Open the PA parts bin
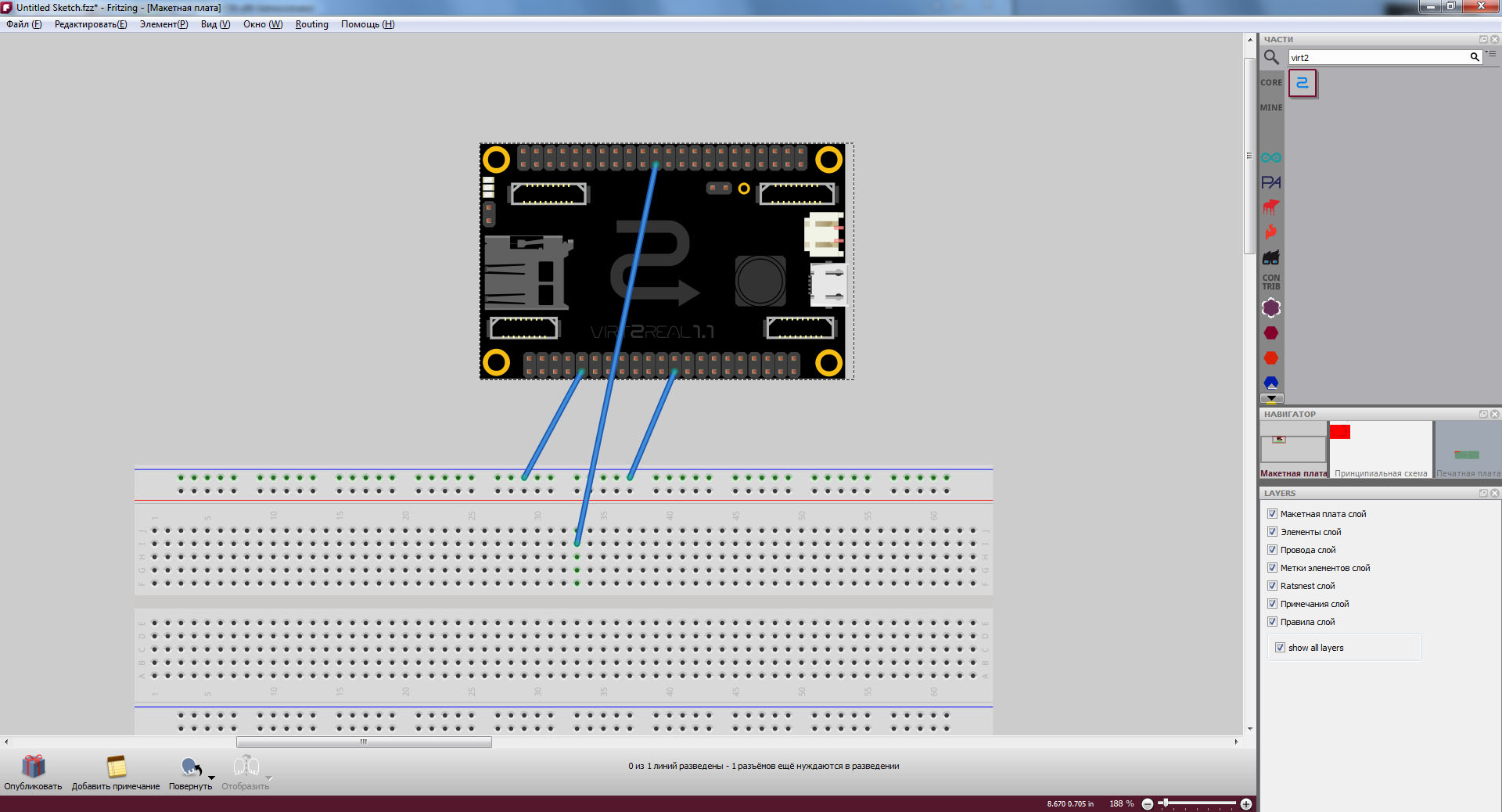The height and width of the screenshot is (812, 1502). pyautogui.click(x=1271, y=182)
